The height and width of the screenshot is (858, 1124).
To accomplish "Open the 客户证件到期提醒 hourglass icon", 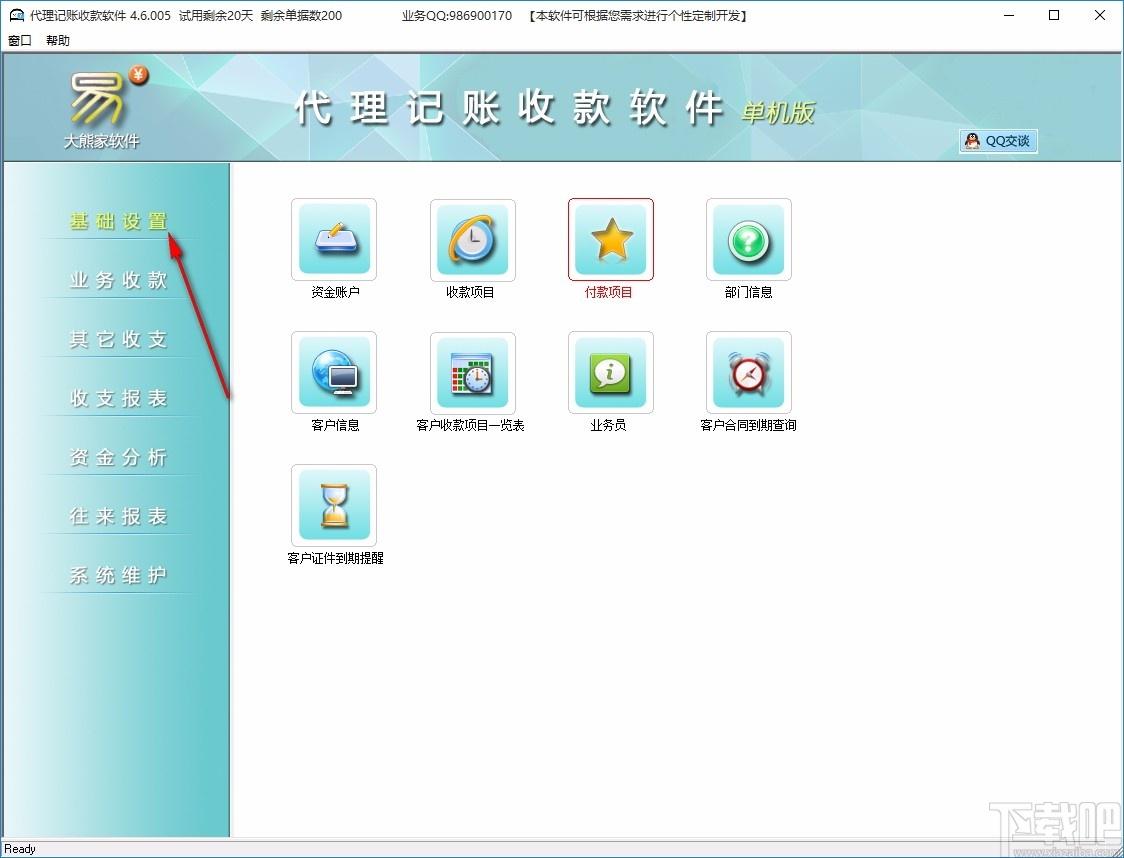I will coord(334,505).
